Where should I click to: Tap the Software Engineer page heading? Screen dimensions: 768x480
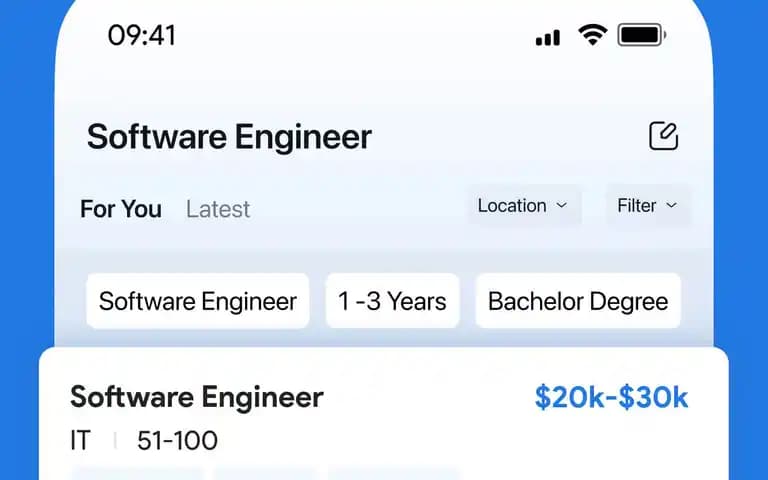229,137
